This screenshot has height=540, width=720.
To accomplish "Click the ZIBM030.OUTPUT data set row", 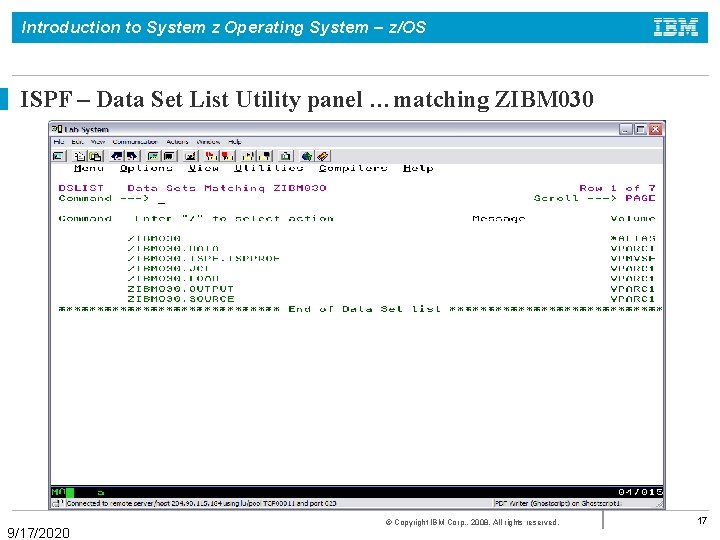I will [x=180, y=289].
